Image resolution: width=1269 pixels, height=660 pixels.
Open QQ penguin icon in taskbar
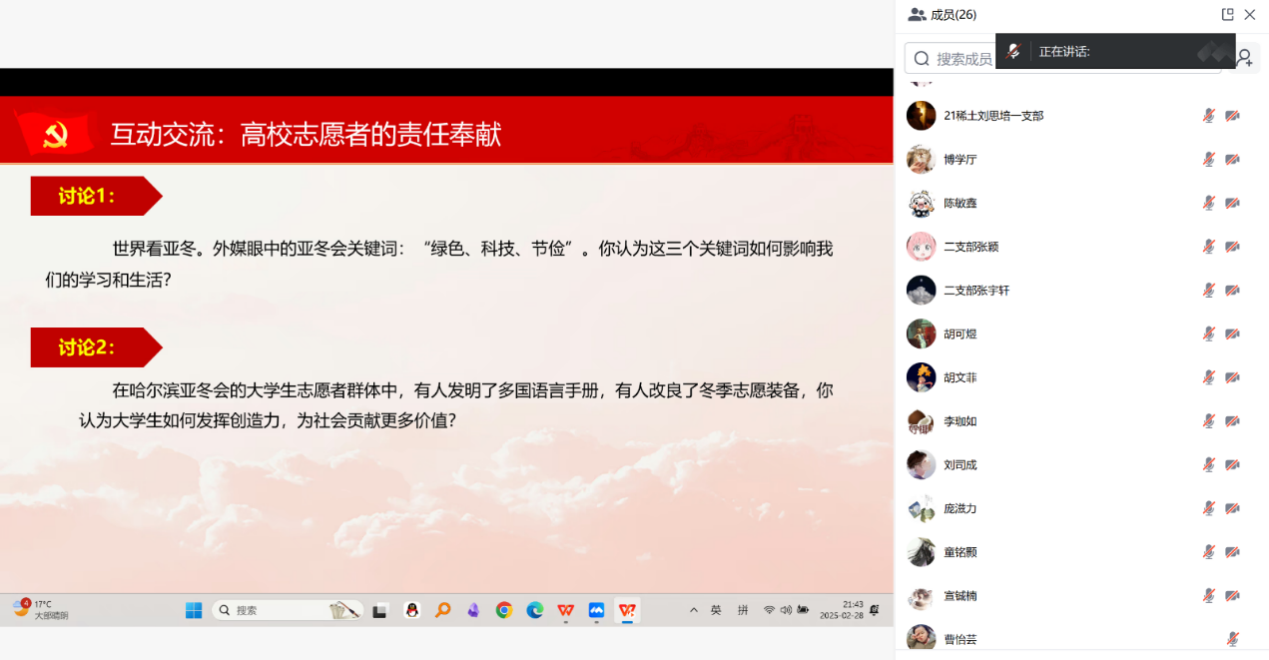pyautogui.click(x=411, y=610)
